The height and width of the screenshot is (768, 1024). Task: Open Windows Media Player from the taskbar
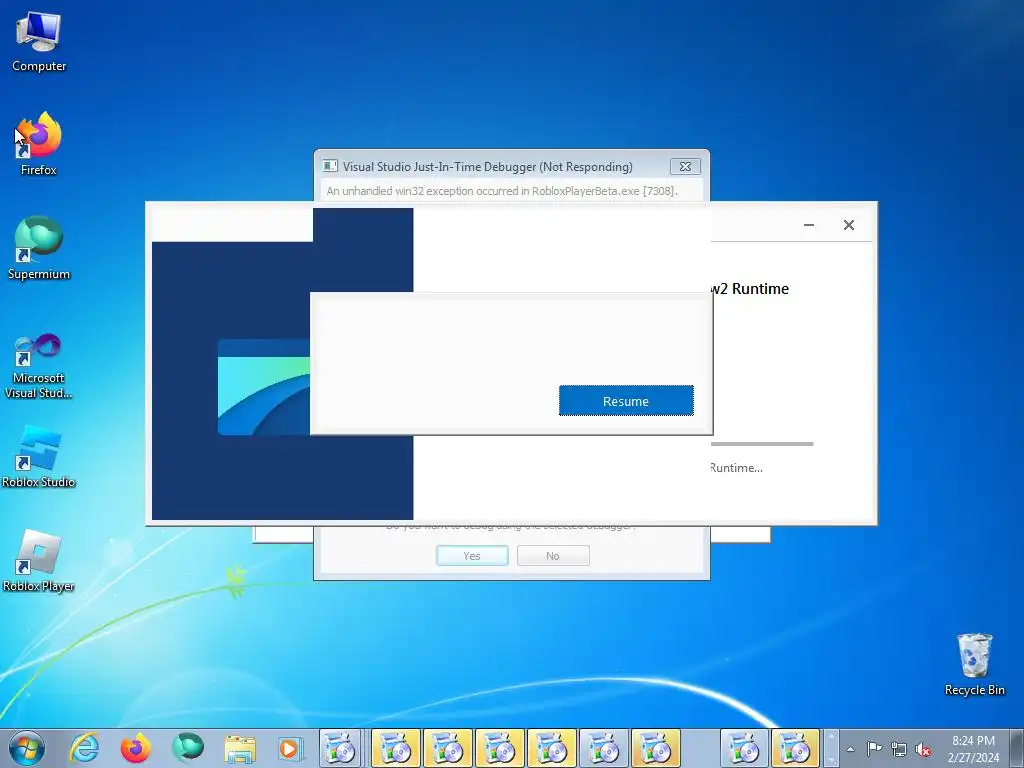pos(289,748)
